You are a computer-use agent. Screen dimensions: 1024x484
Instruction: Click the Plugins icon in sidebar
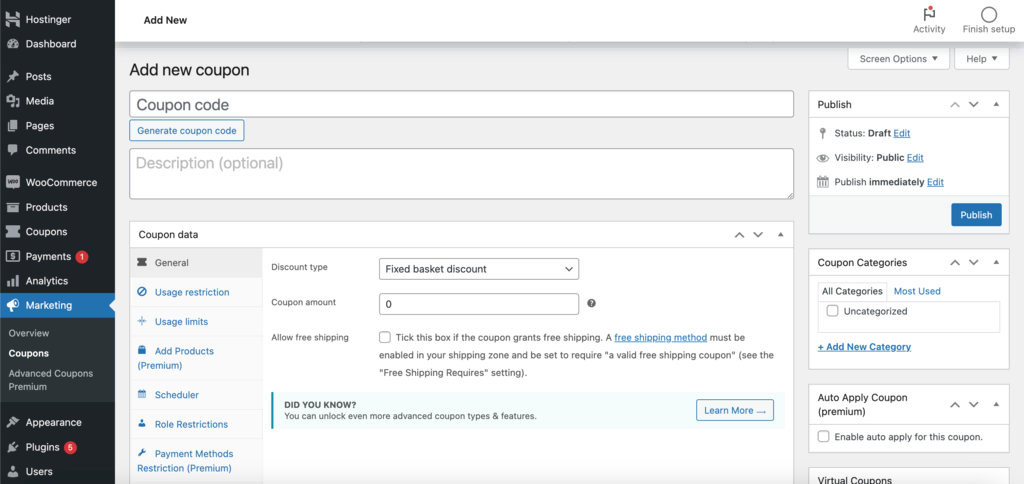tap(12, 447)
